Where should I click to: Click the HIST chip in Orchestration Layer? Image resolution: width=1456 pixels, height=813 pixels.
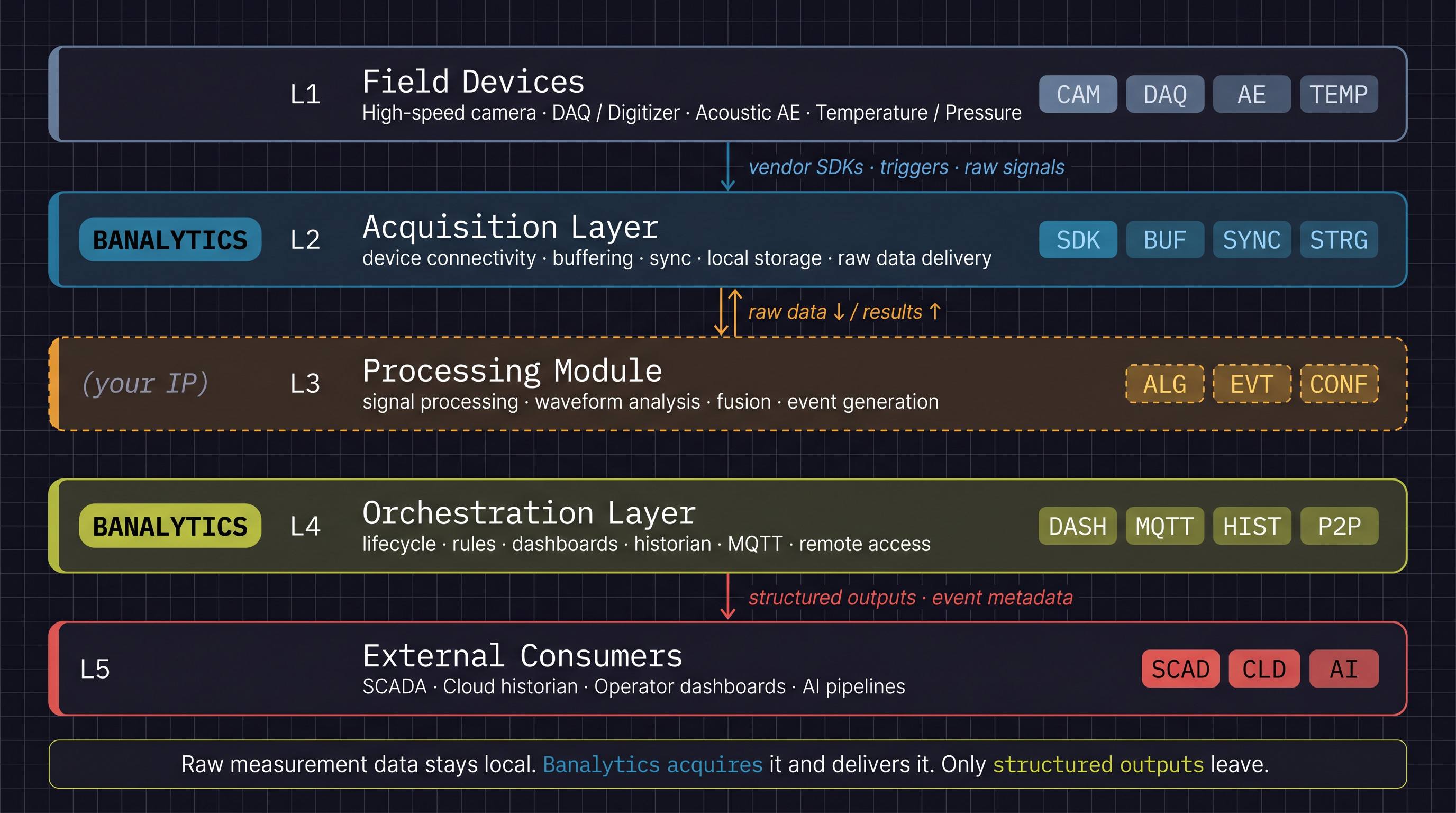click(1251, 526)
